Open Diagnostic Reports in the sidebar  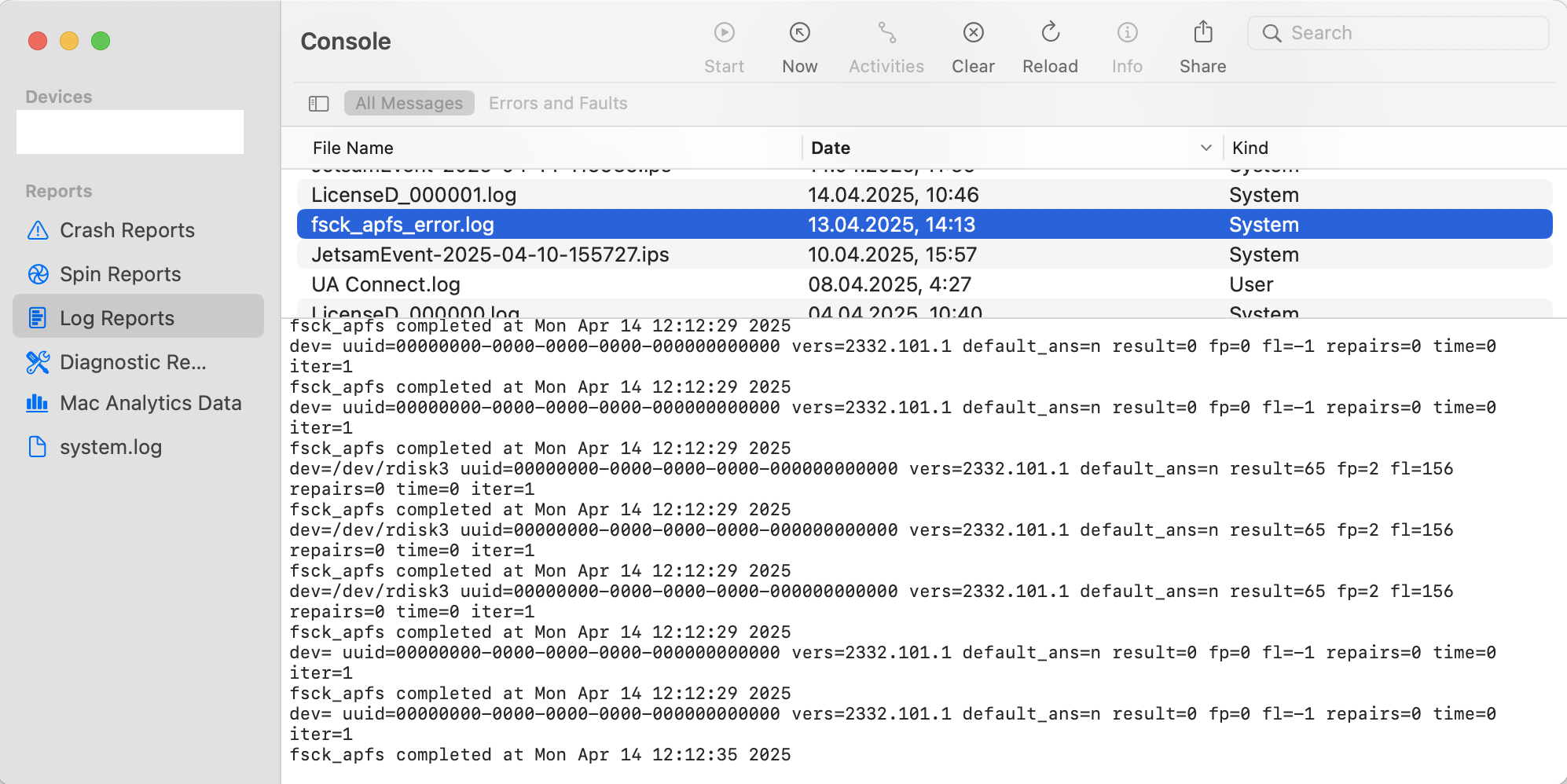138,362
